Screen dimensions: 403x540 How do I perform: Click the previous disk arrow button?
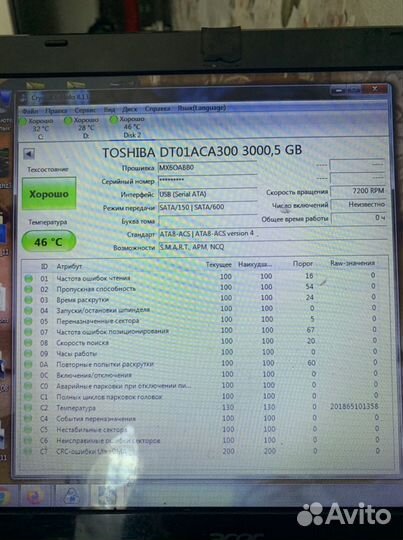click(x=29, y=154)
